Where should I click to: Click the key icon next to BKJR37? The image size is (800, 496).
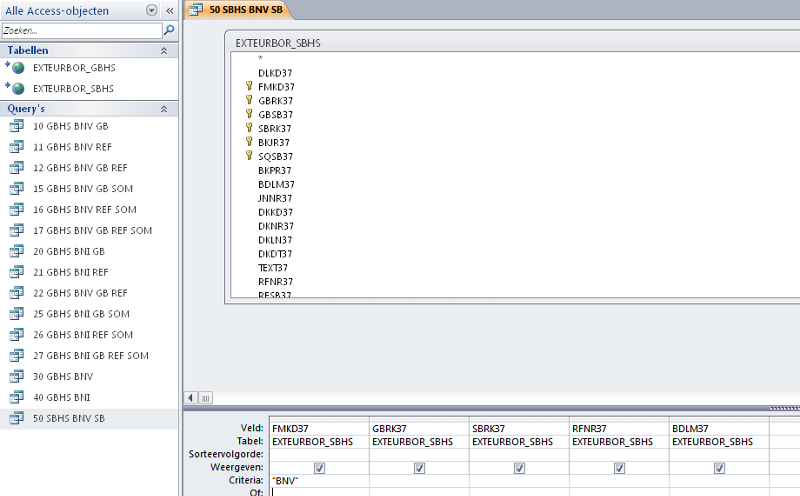coord(249,141)
